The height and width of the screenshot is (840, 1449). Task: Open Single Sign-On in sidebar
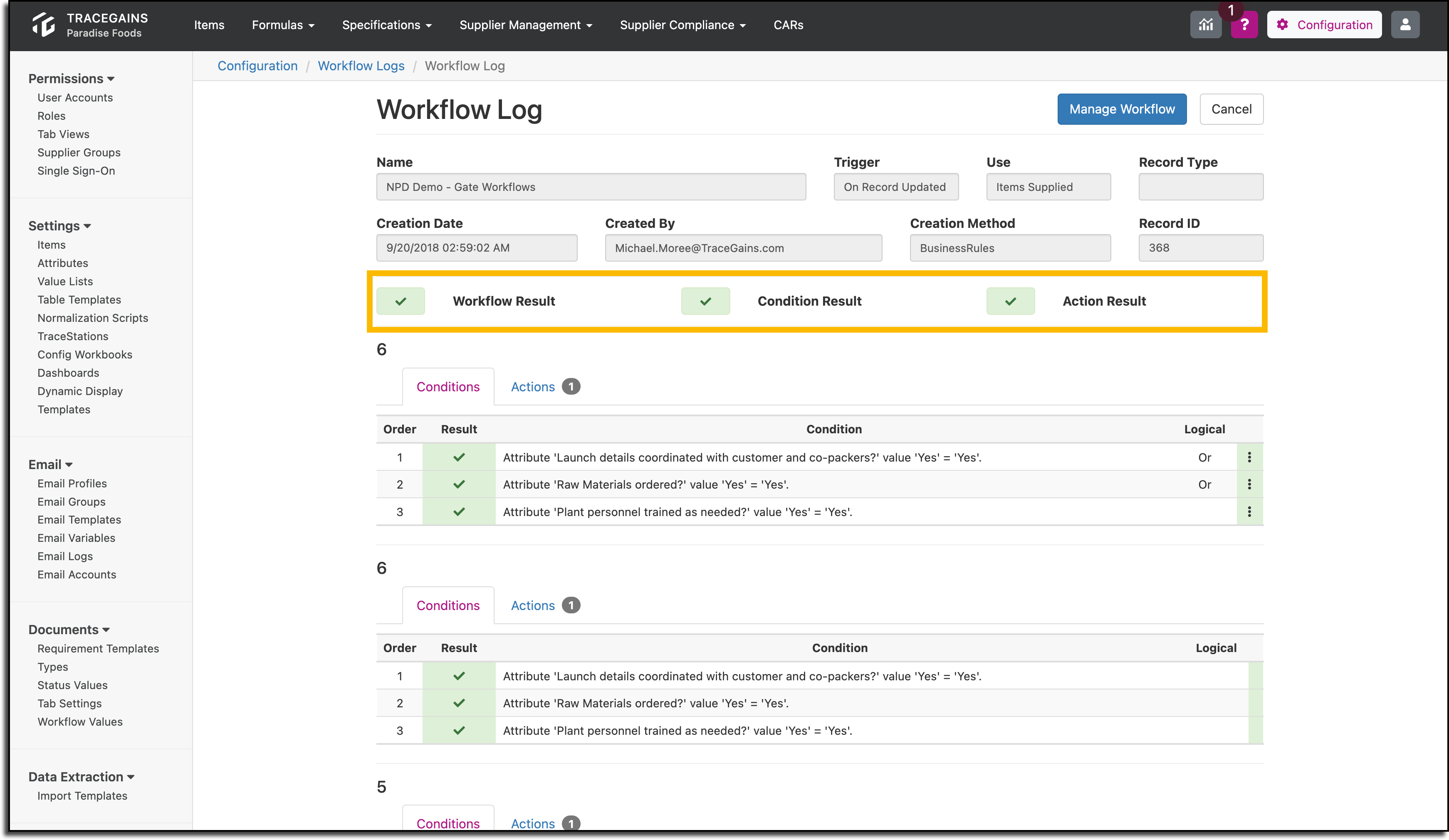click(76, 171)
